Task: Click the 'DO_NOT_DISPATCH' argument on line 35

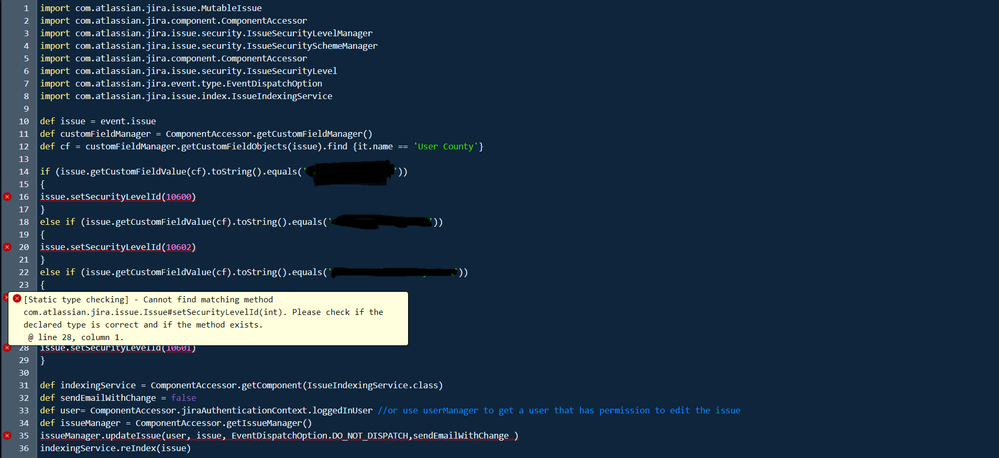Action: [371, 436]
